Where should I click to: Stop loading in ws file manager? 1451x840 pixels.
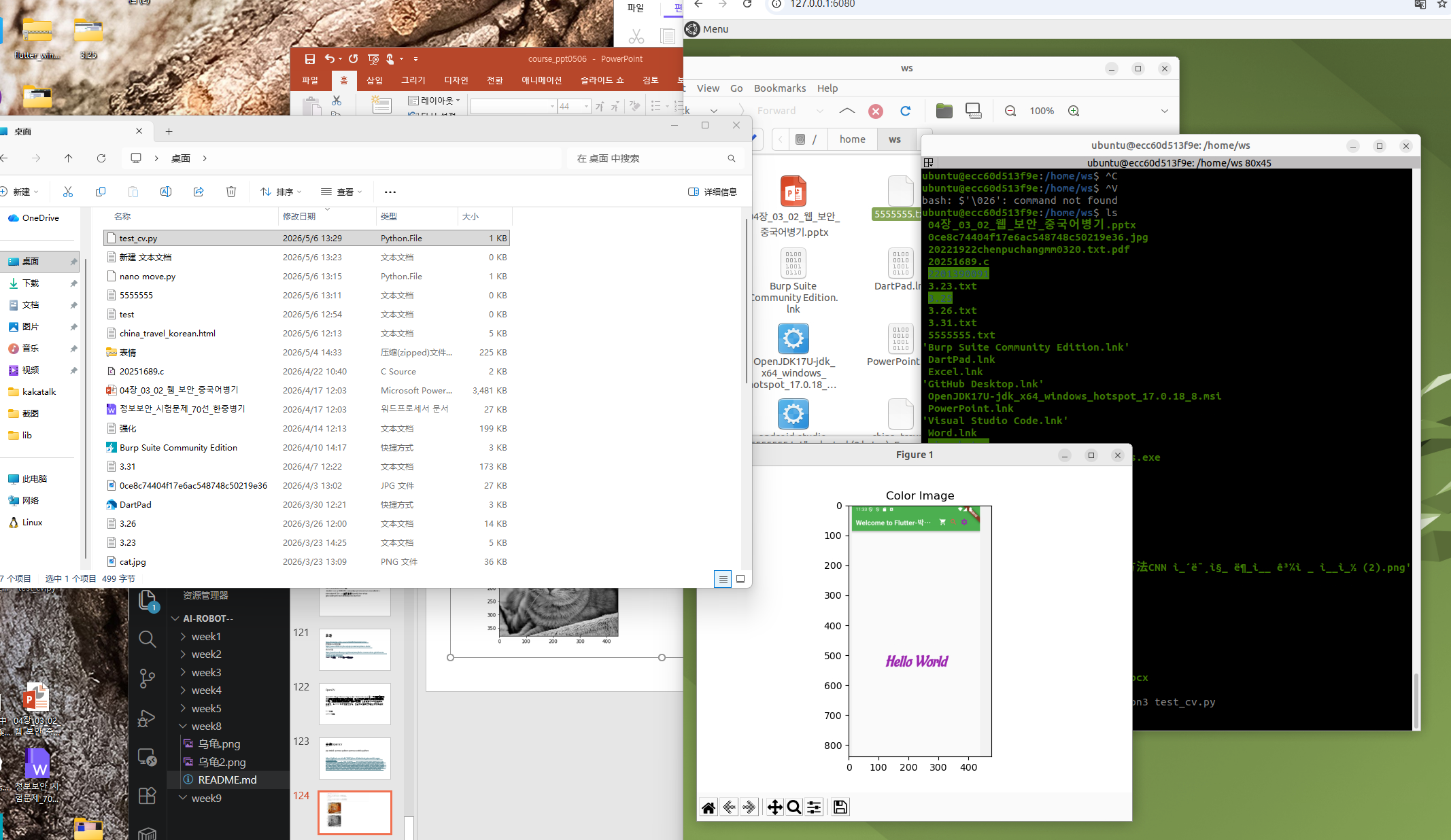coord(876,111)
